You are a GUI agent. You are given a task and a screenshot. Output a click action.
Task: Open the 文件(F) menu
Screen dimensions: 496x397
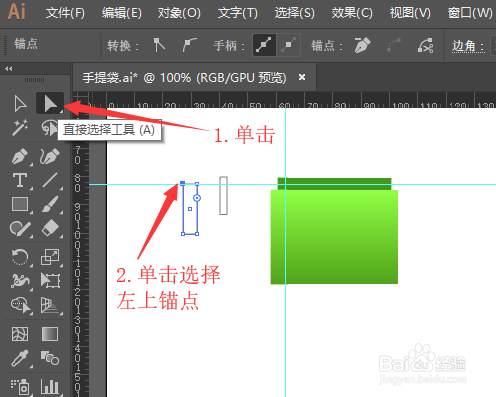coord(65,13)
